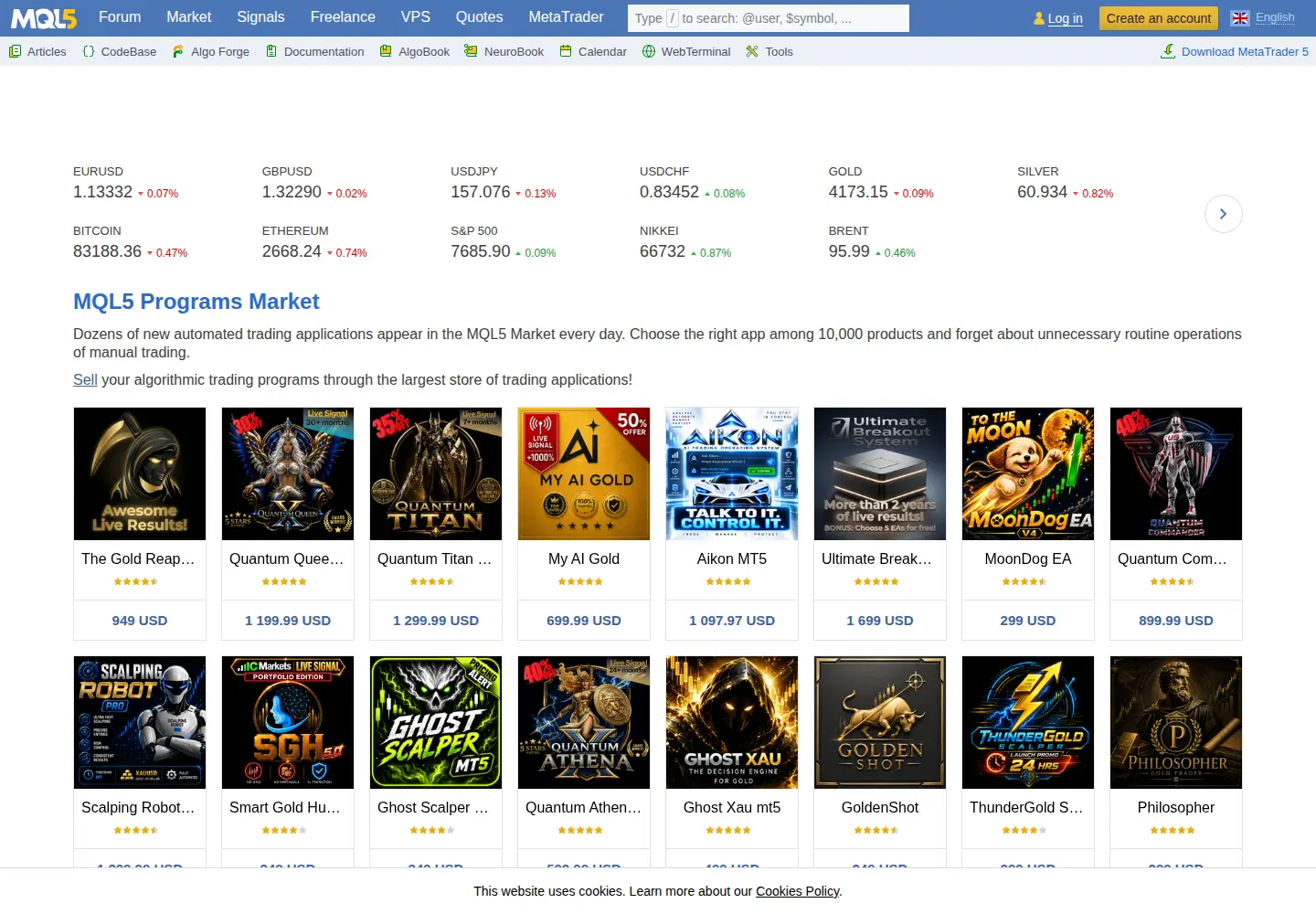Image resolution: width=1316 pixels, height=914 pixels.
Task: Open The Gold Reaper product thumbnail
Action: pyautogui.click(x=140, y=473)
